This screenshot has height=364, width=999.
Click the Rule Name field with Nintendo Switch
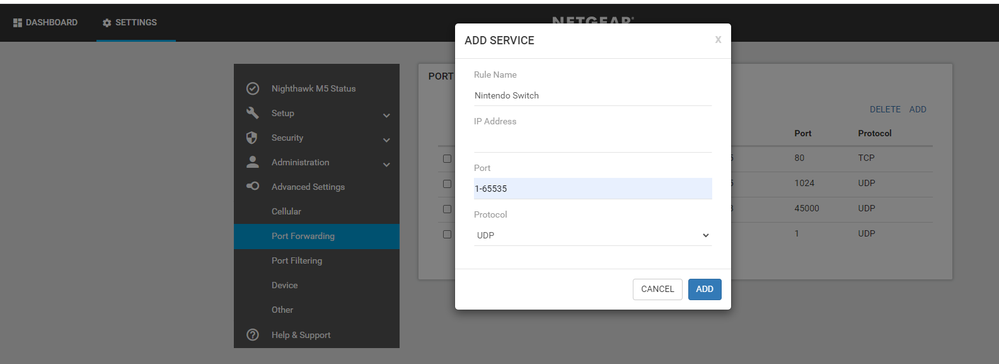tap(593, 96)
